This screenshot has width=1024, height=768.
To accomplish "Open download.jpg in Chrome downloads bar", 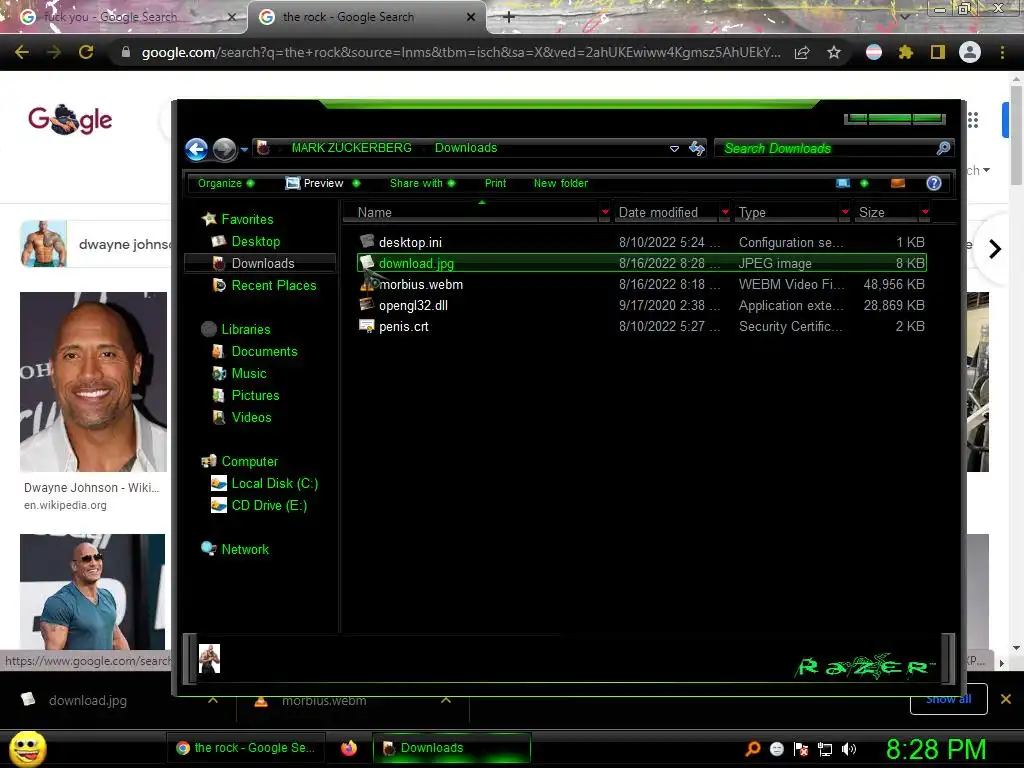I will pos(88,700).
